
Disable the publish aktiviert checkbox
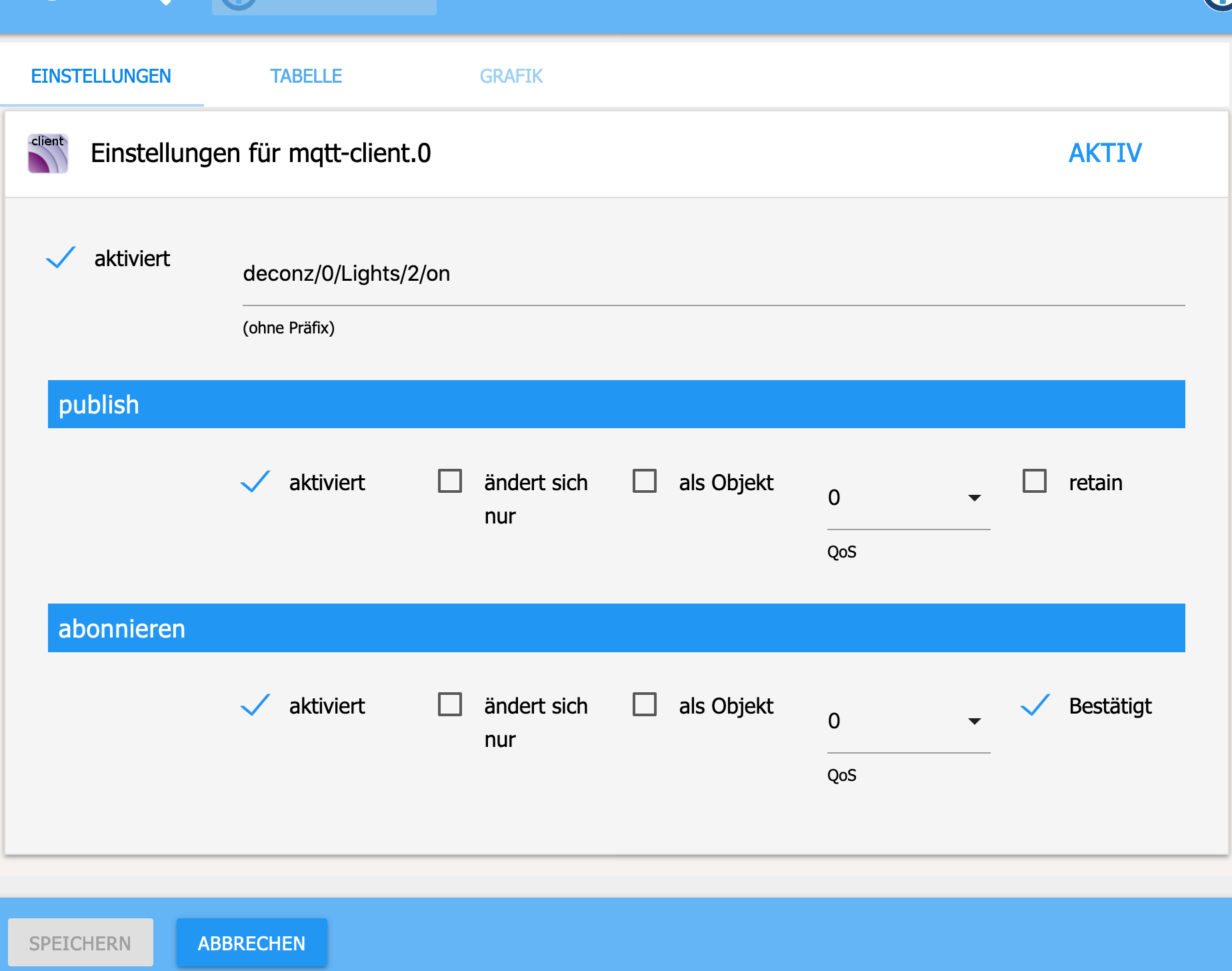pyautogui.click(x=255, y=481)
